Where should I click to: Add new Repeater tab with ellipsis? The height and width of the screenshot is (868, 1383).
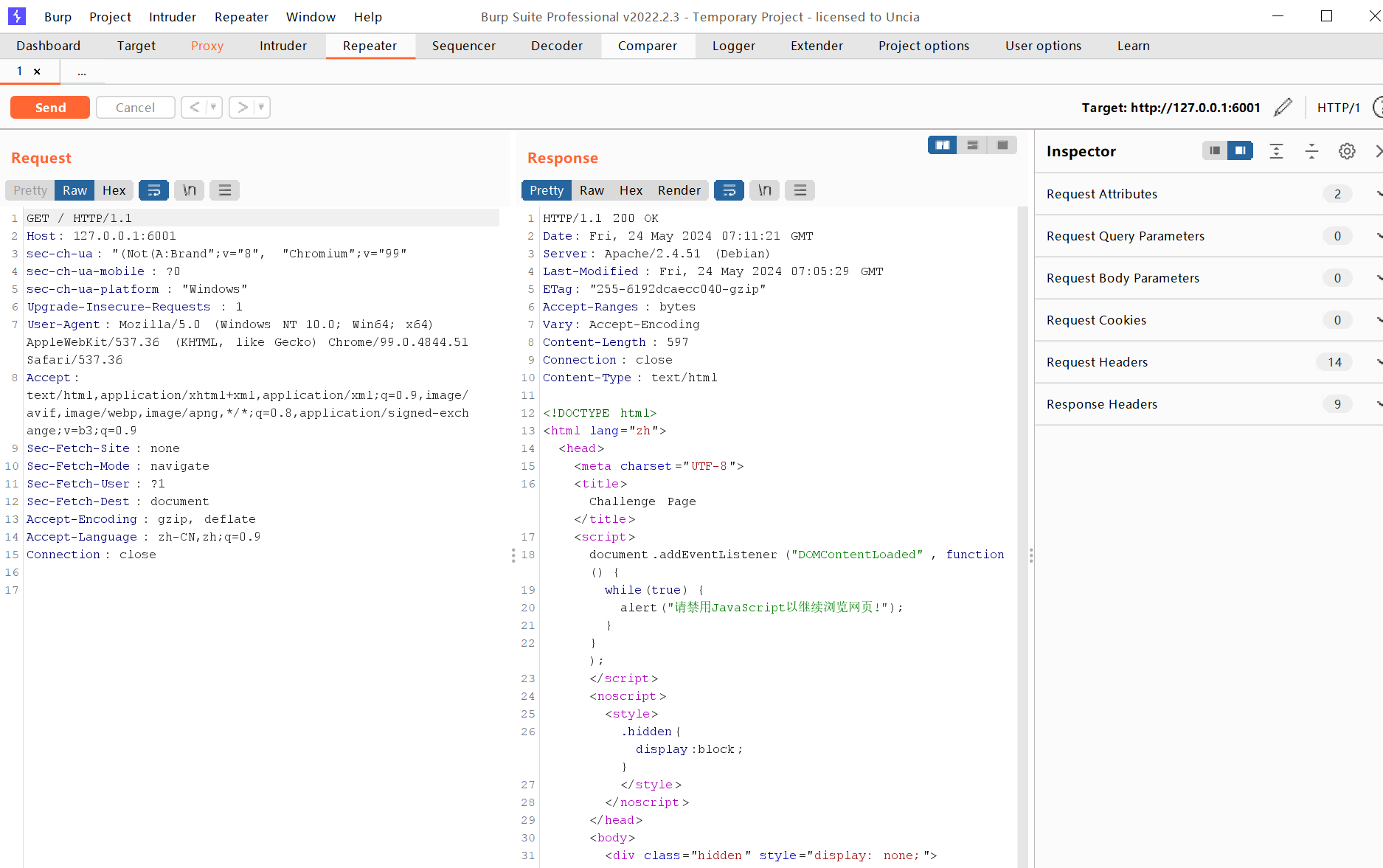pyautogui.click(x=82, y=72)
